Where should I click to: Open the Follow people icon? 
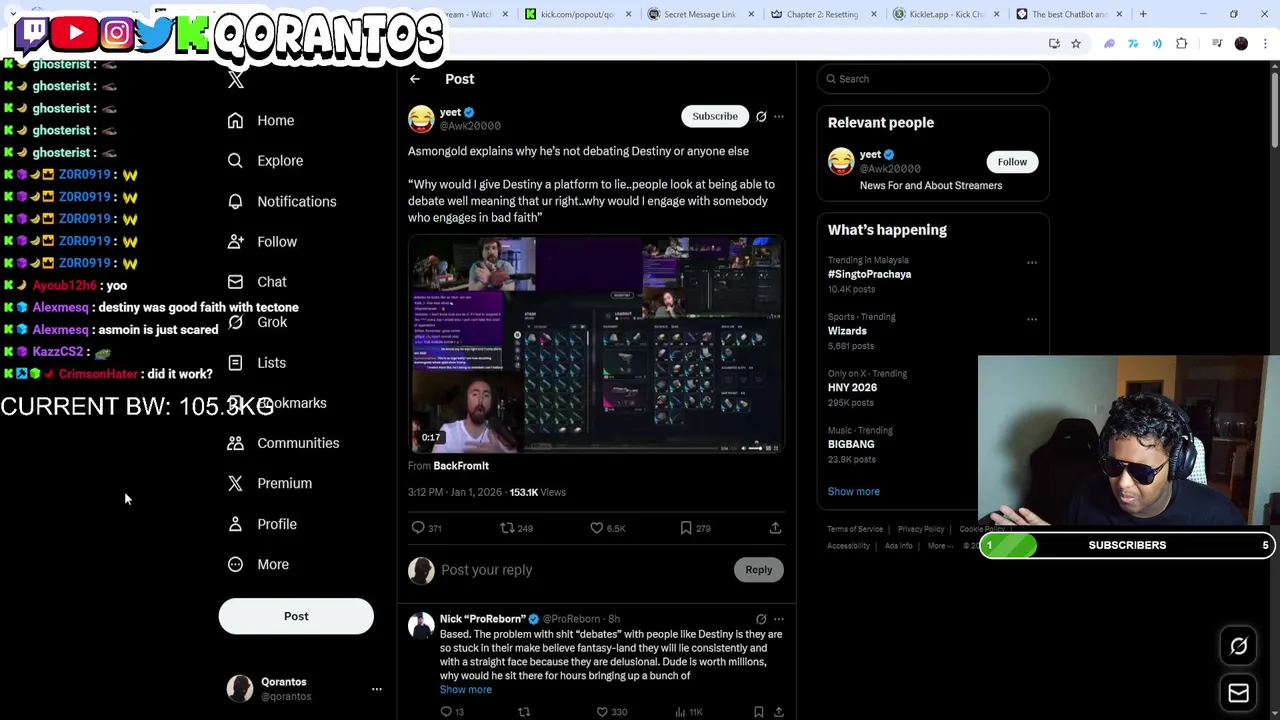pos(235,241)
